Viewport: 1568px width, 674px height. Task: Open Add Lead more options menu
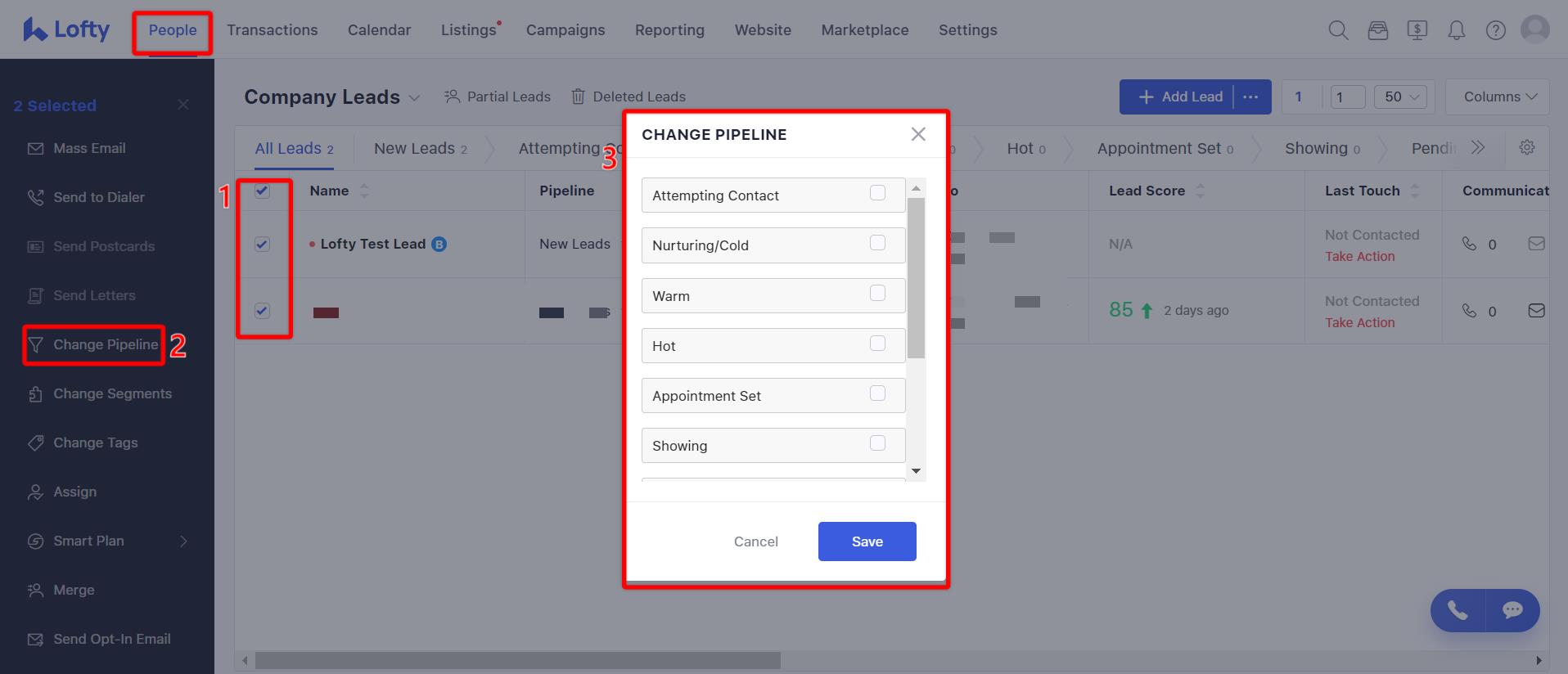[x=1250, y=97]
